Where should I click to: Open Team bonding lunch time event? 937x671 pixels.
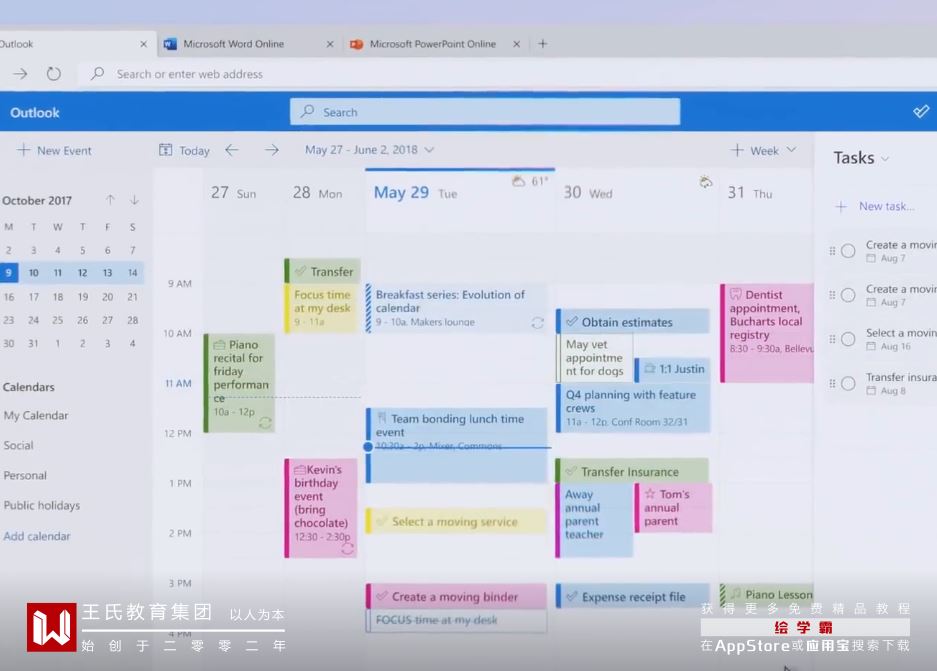pos(457,445)
